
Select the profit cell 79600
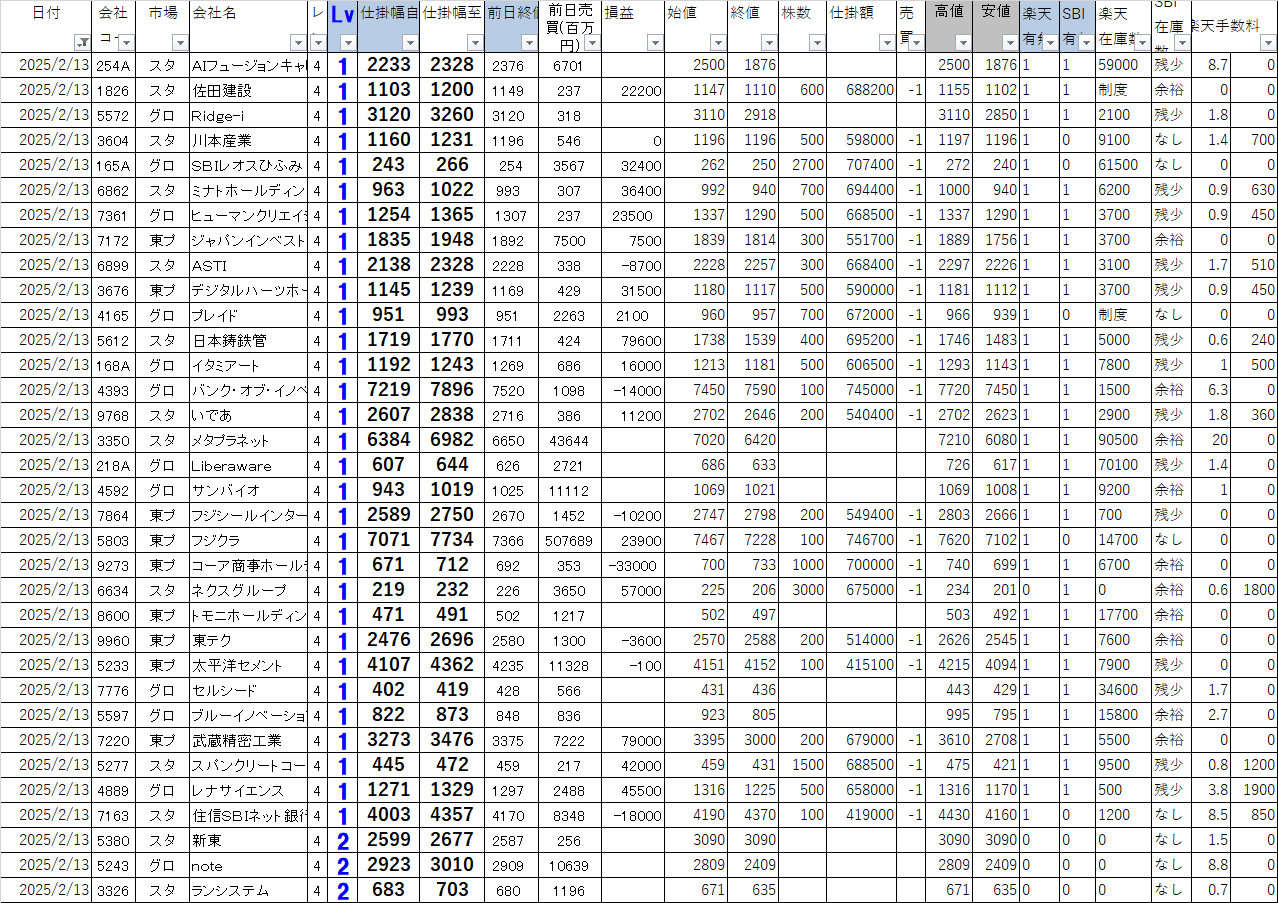(x=633, y=340)
